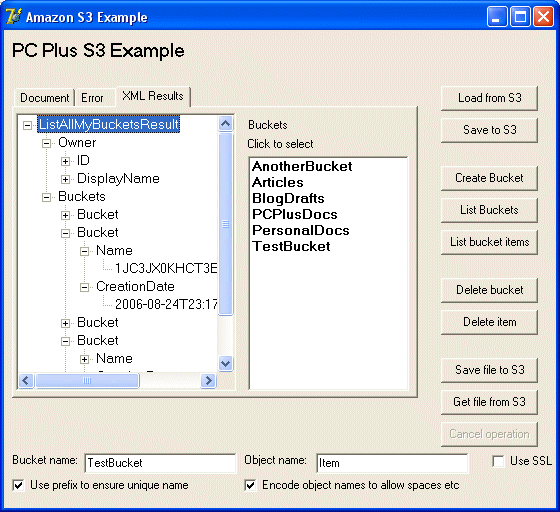560x512 pixels.
Task: Click the Create Bucket button
Action: pyautogui.click(x=489, y=178)
